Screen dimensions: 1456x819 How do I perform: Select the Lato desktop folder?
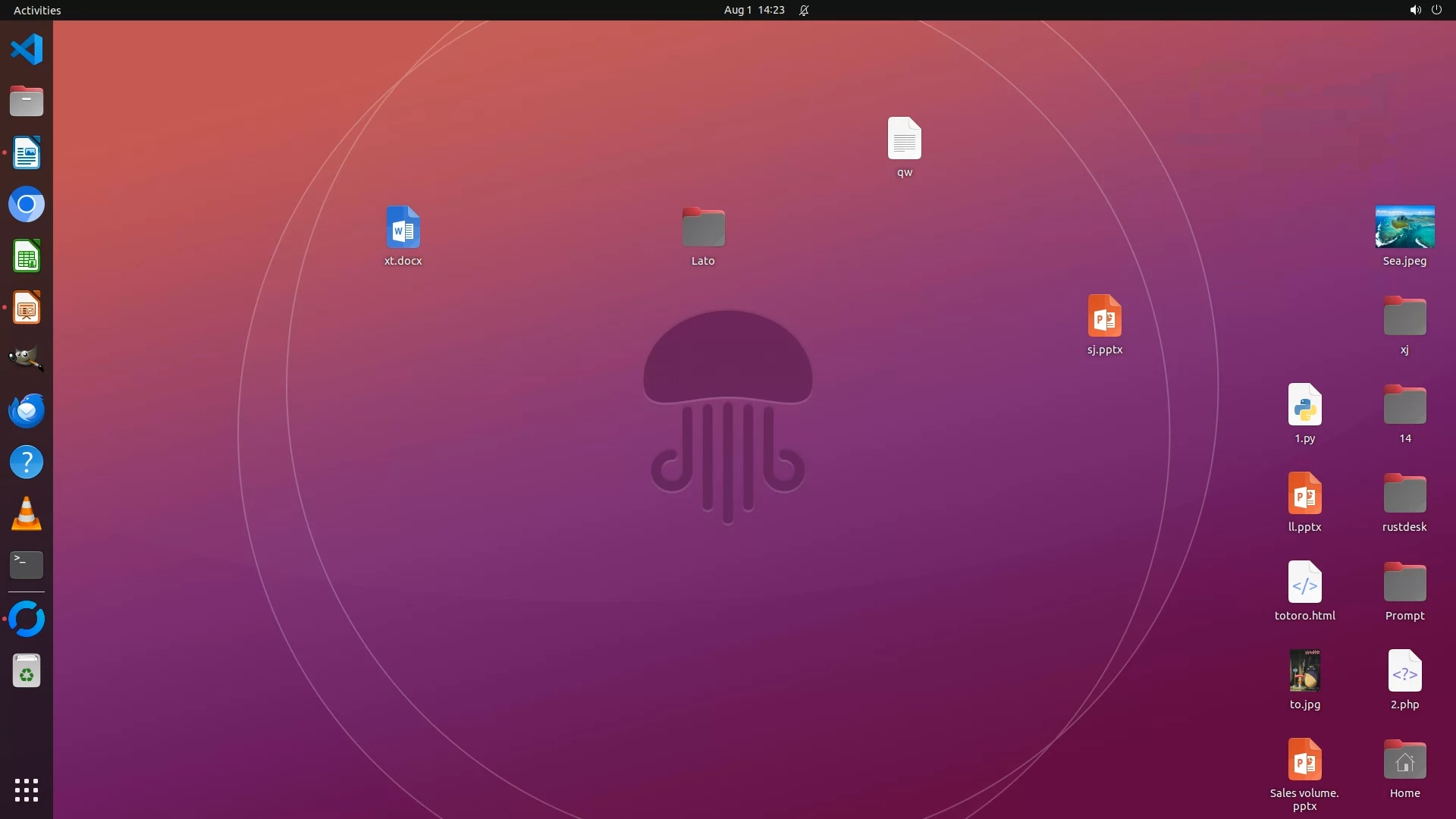703,227
